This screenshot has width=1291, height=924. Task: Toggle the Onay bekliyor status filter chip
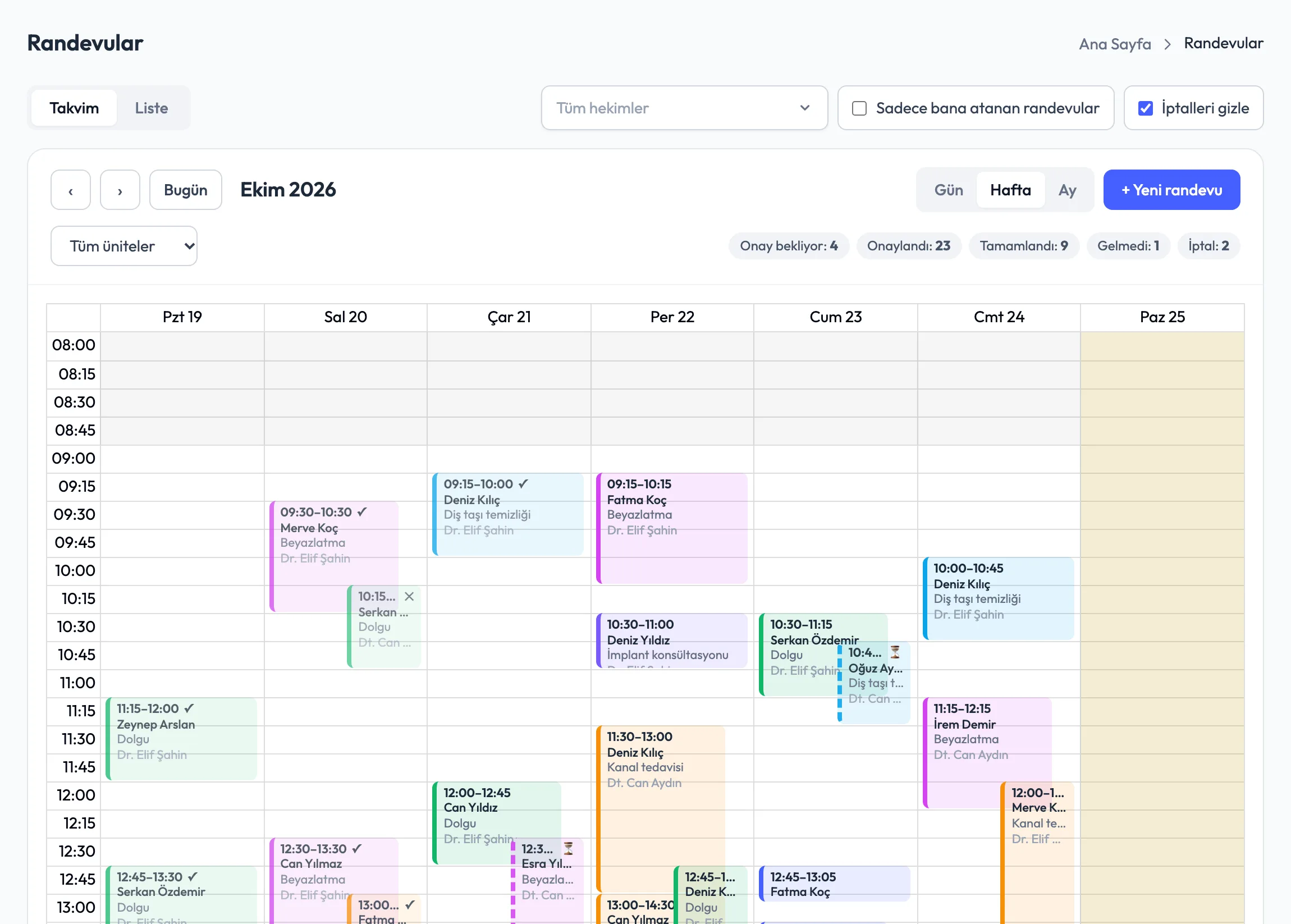789,246
